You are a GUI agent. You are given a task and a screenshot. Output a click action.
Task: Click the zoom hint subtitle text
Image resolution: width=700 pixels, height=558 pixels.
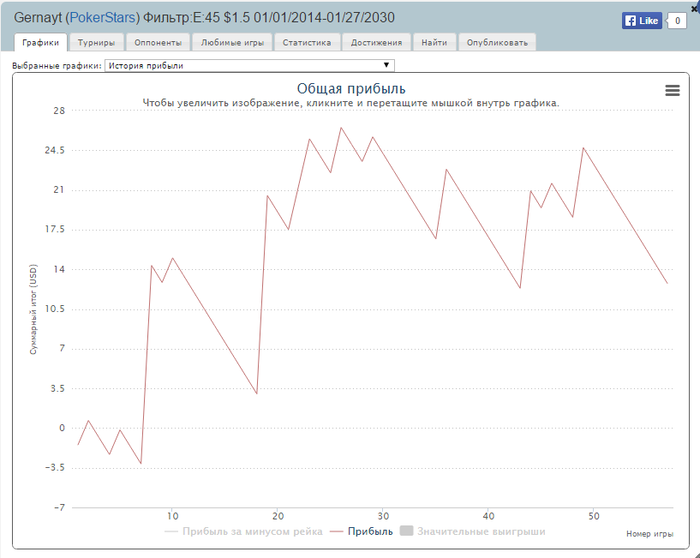click(351, 103)
